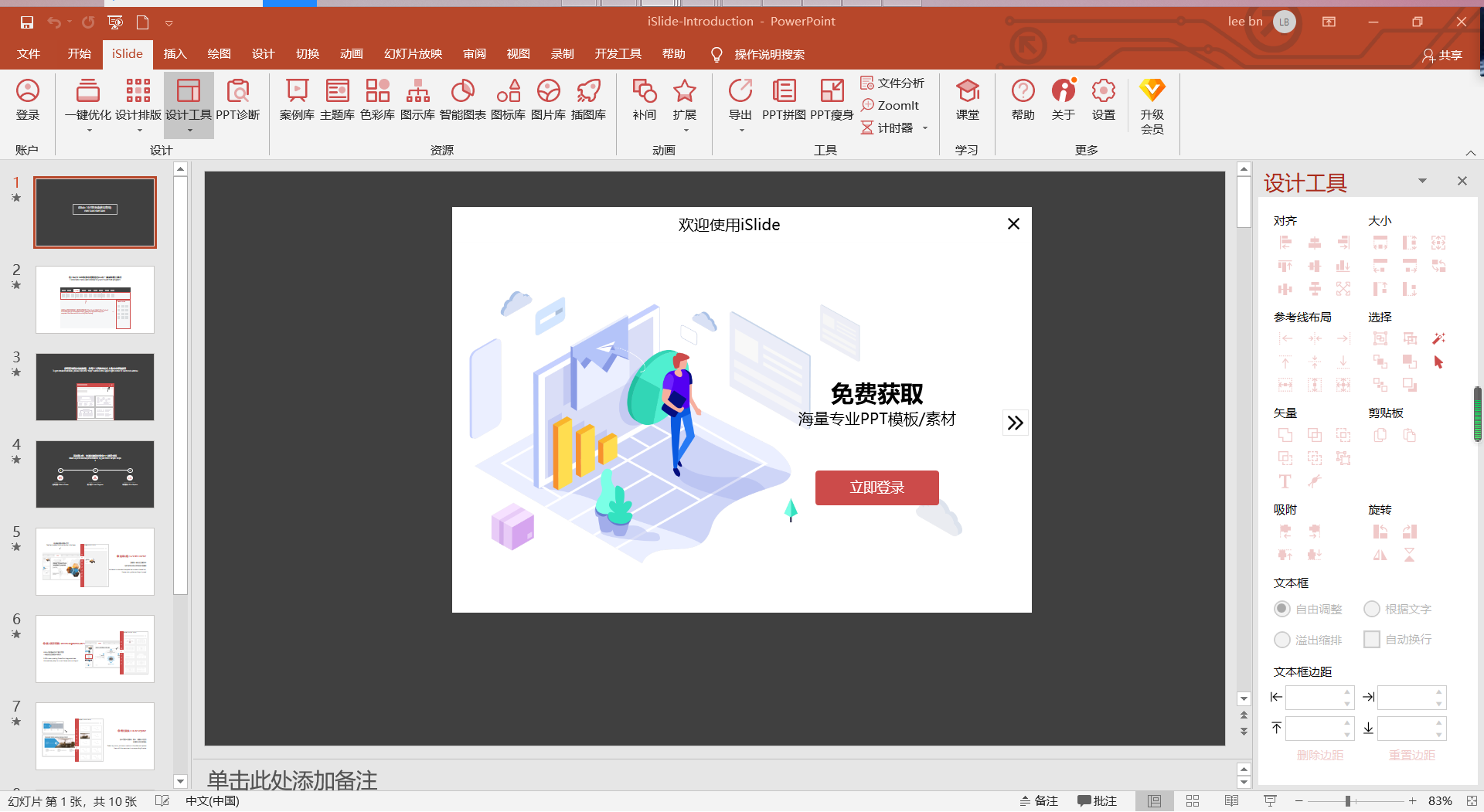Toggle the 自动换行 checkbox
This screenshot has width=1484, height=812.
[1372, 639]
